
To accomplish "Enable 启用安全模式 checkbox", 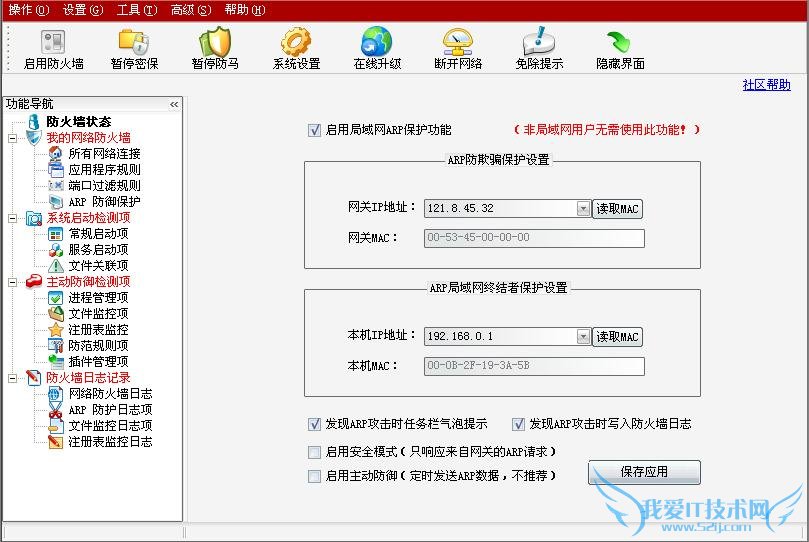I will pyautogui.click(x=314, y=452).
